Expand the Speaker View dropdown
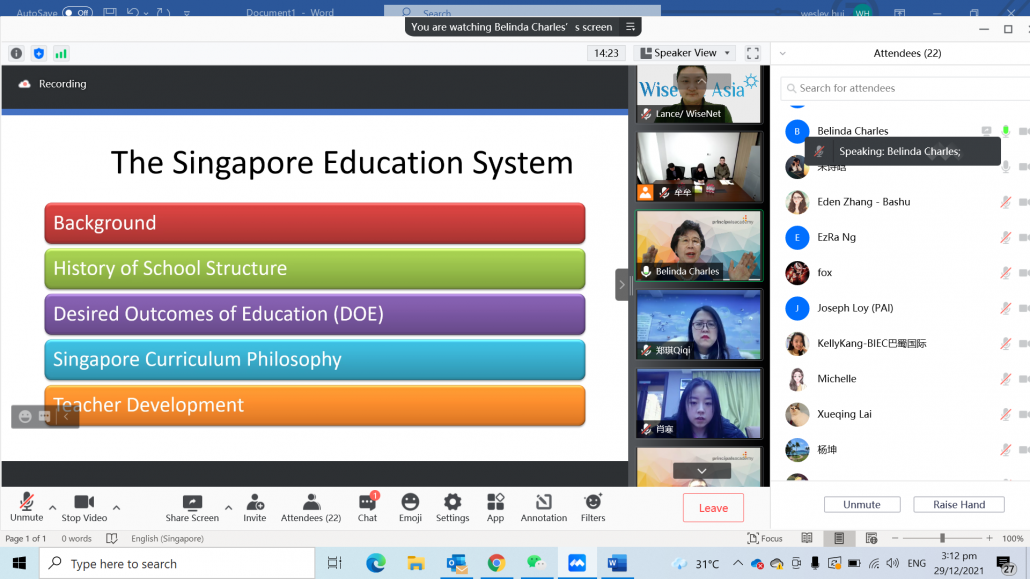This screenshot has width=1030, height=579. coord(685,53)
